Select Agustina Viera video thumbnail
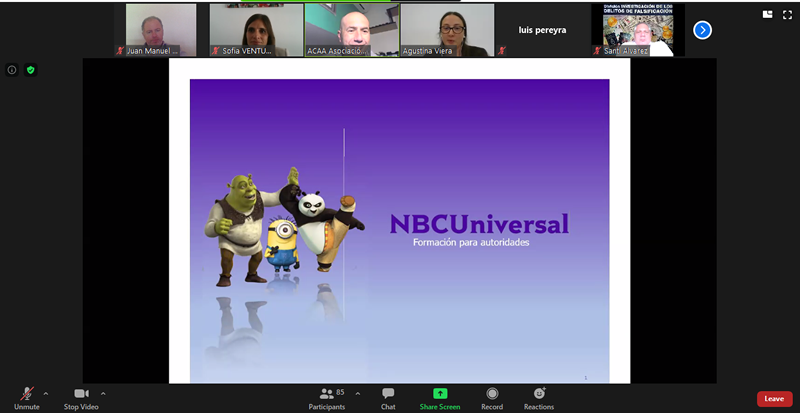Screen dimensions: 800x413 pos(447,30)
